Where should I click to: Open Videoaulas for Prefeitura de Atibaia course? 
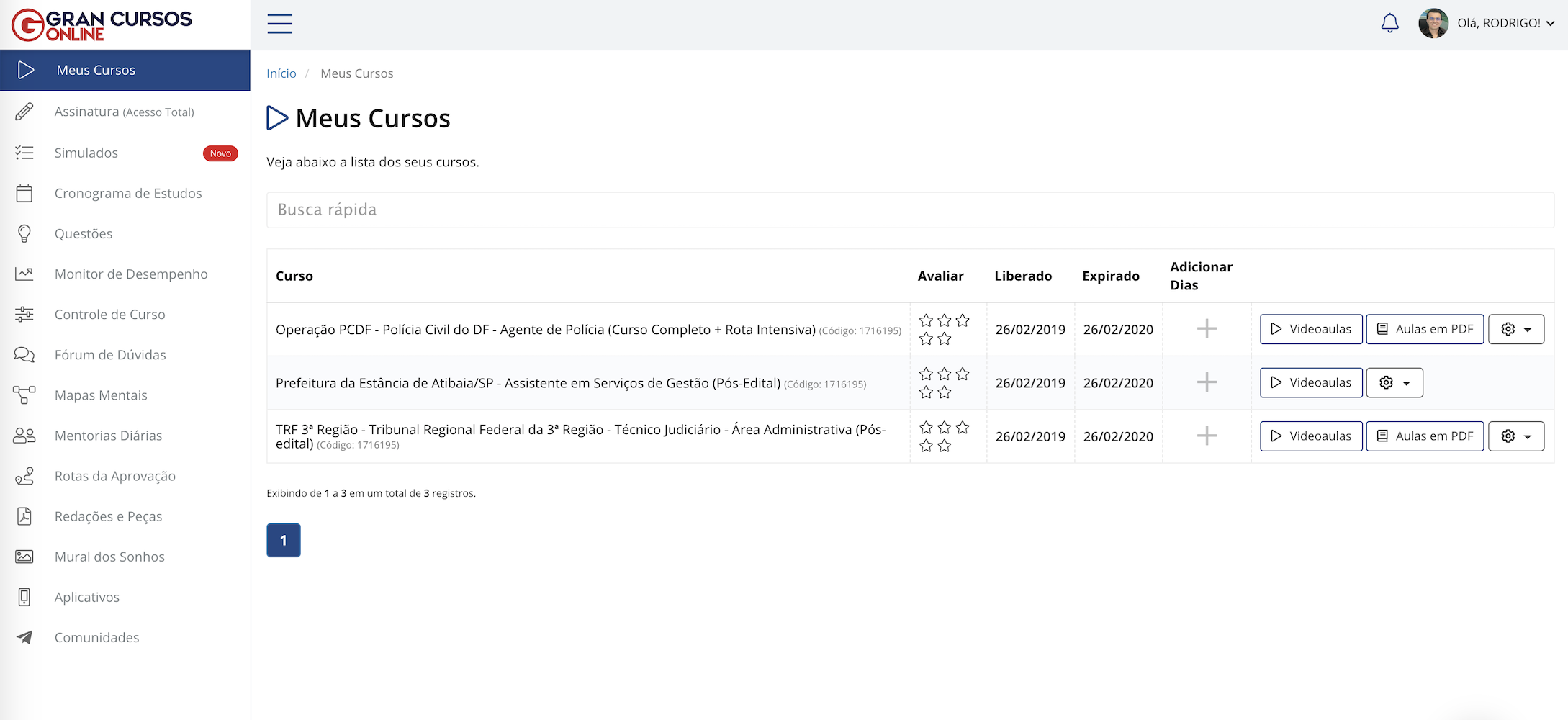pos(1311,382)
